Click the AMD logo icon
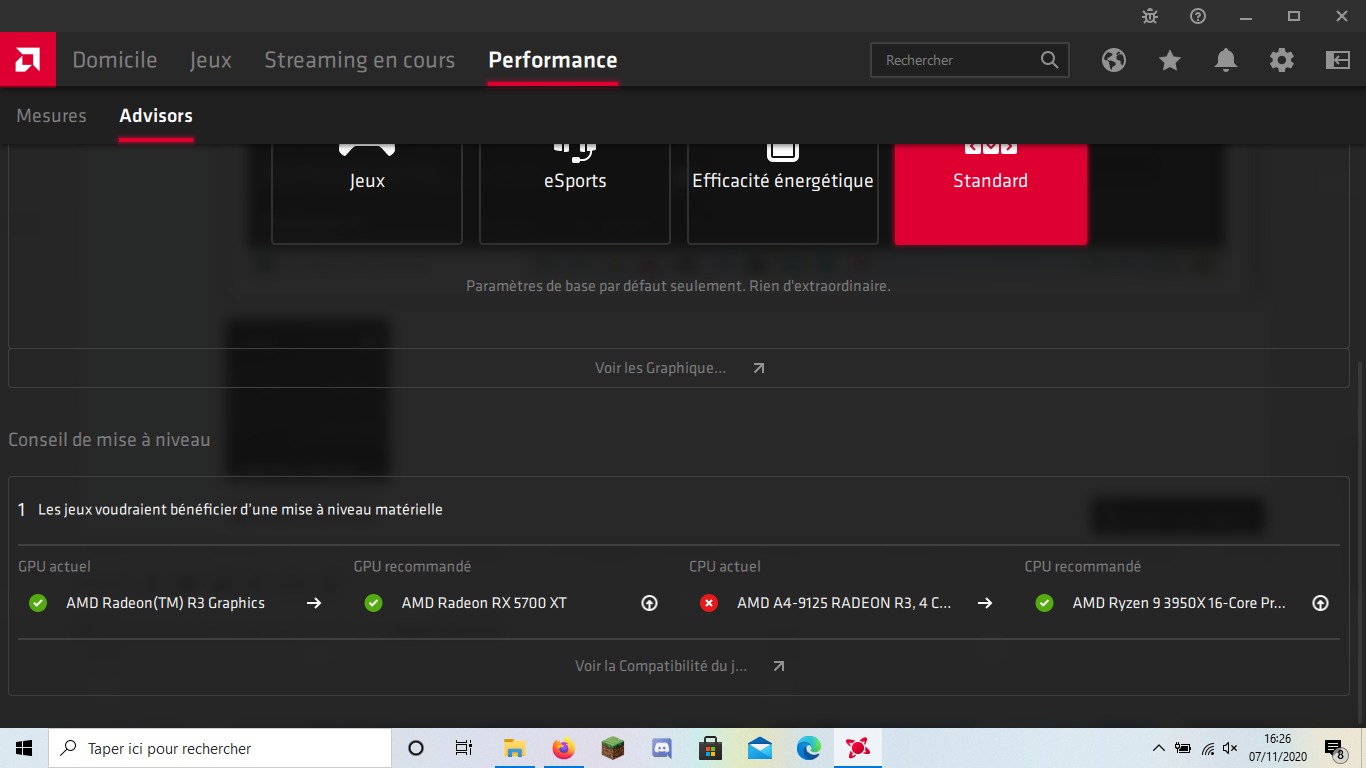 click(x=28, y=60)
